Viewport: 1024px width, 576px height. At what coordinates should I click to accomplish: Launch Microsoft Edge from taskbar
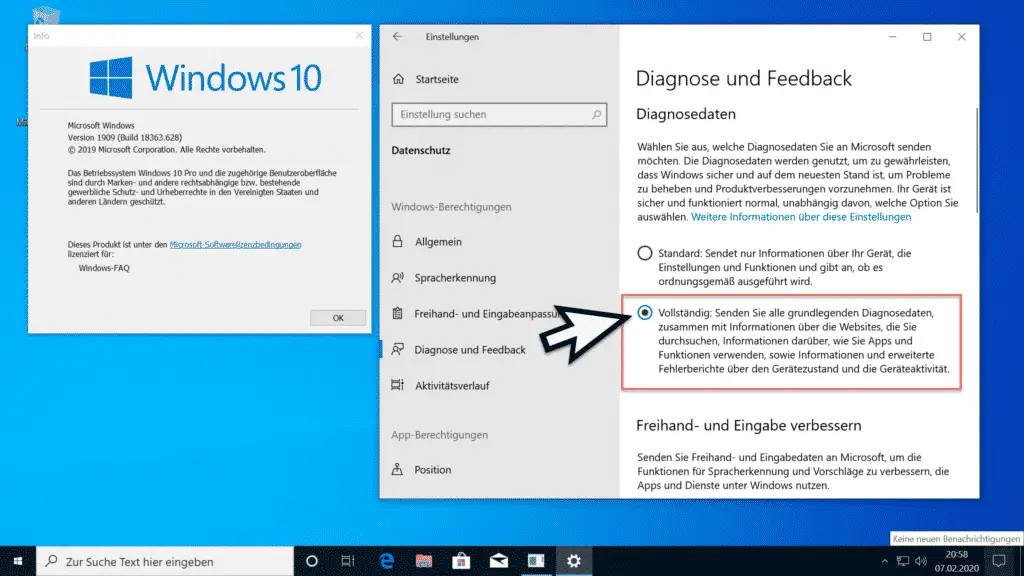[x=387, y=561]
